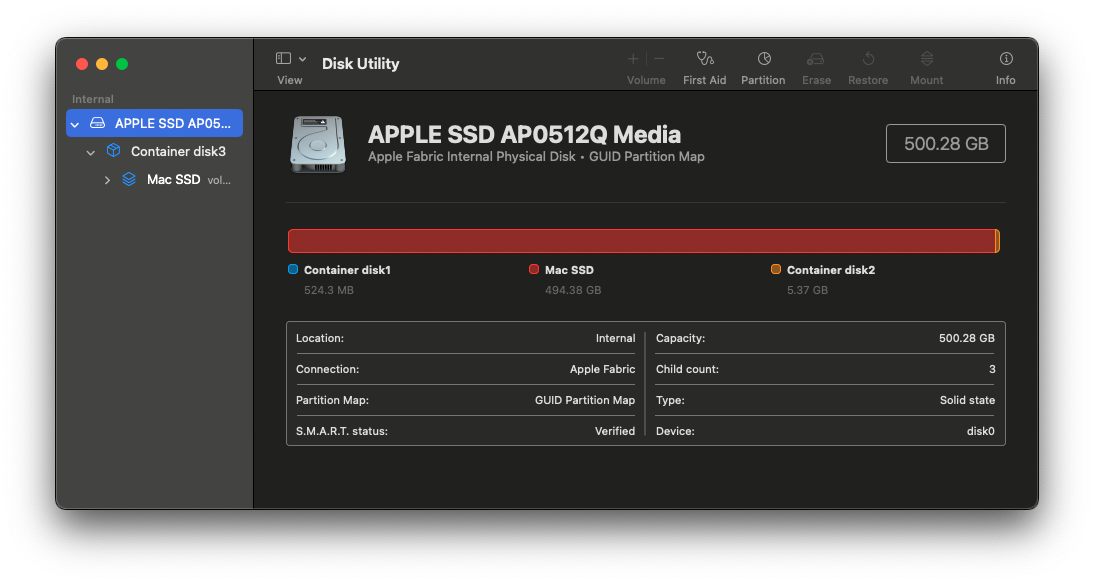Click the red Mac SSD legend swatch
This screenshot has height=583, width=1094.
(x=534, y=269)
